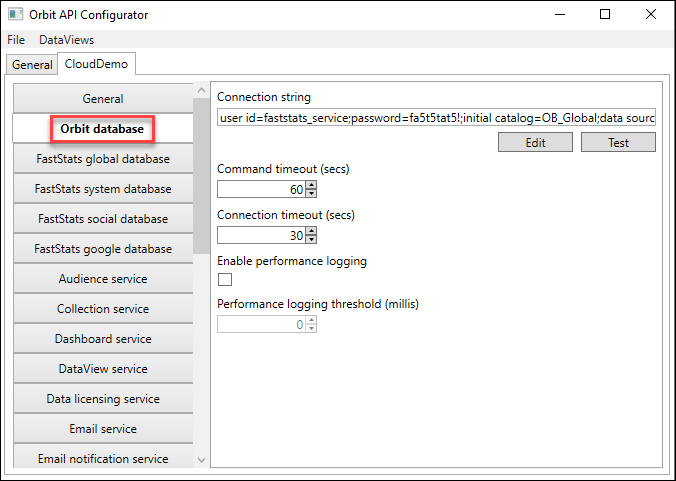The height and width of the screenshot is (481, 676).
Task: Open Email service settings
Action: [x=103, y=428]
